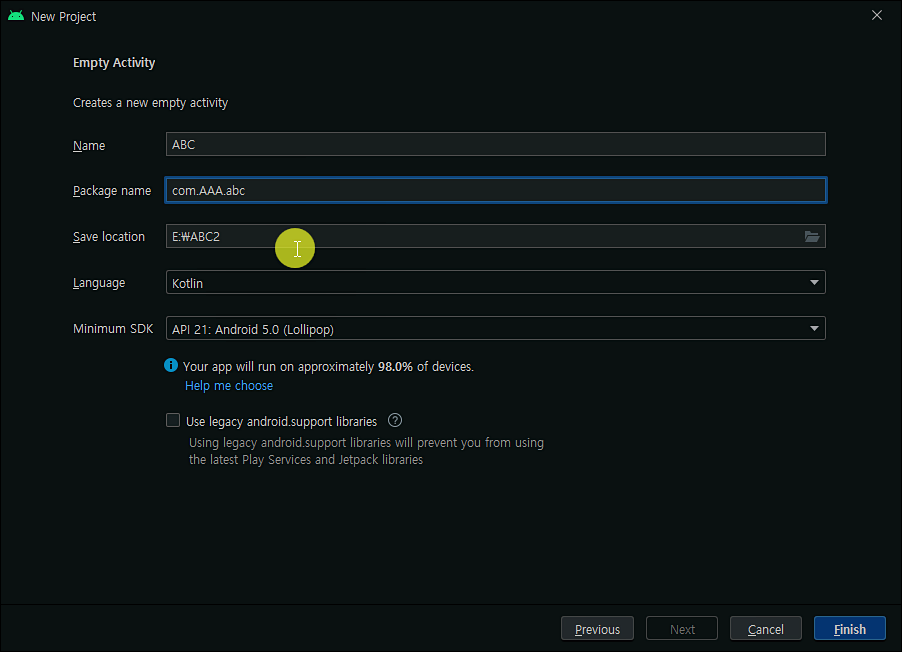This screenshot has width=902, height=652.
Task: Click the Package name label
Action: (112, 191)
